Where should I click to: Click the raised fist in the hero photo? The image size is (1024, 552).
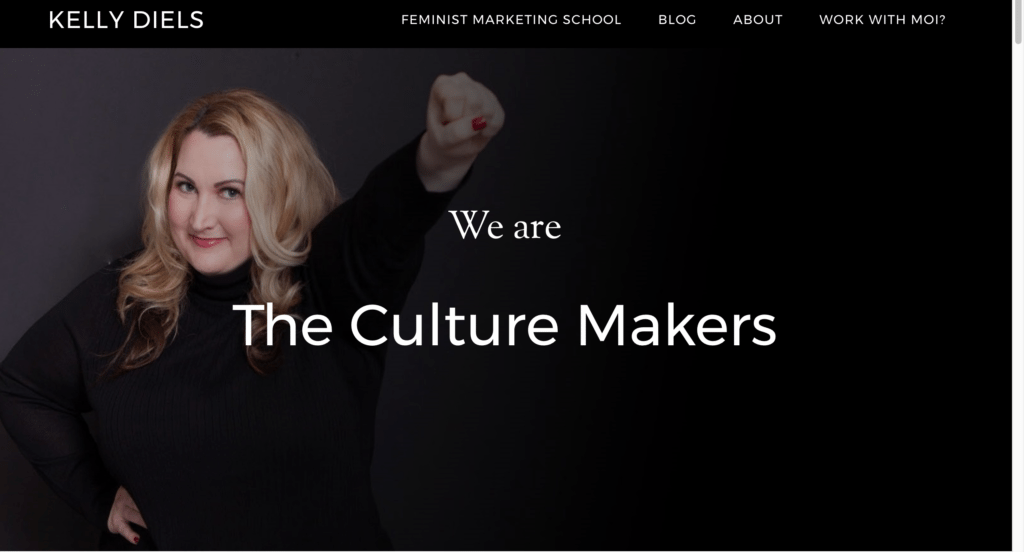coord(464,111)
